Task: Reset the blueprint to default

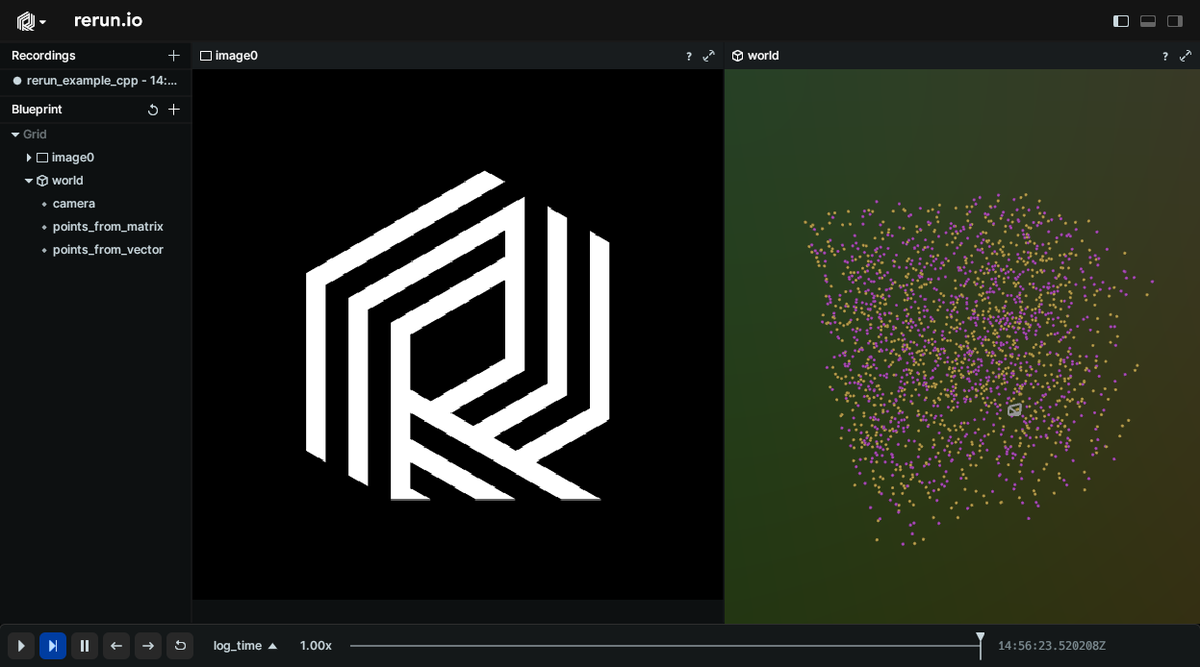Action: (153, 110)
